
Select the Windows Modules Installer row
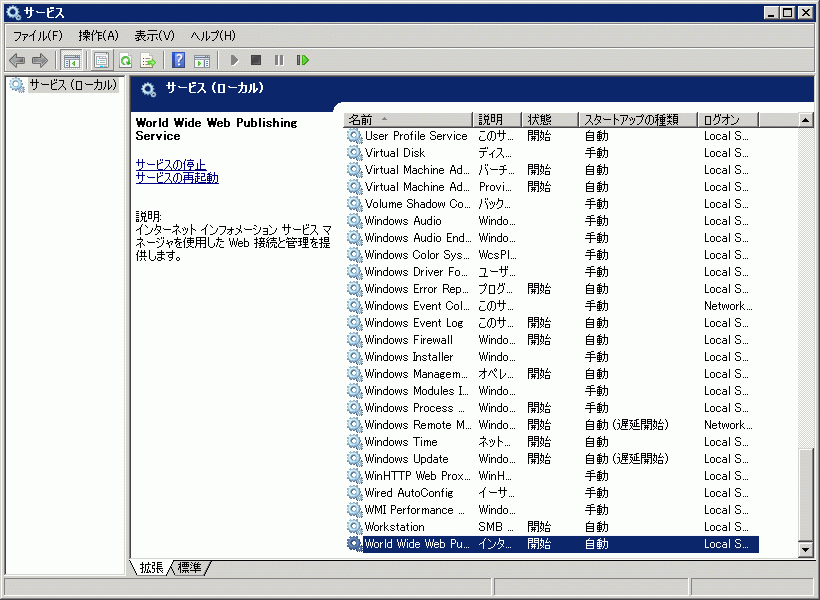(x=552, y=391)
